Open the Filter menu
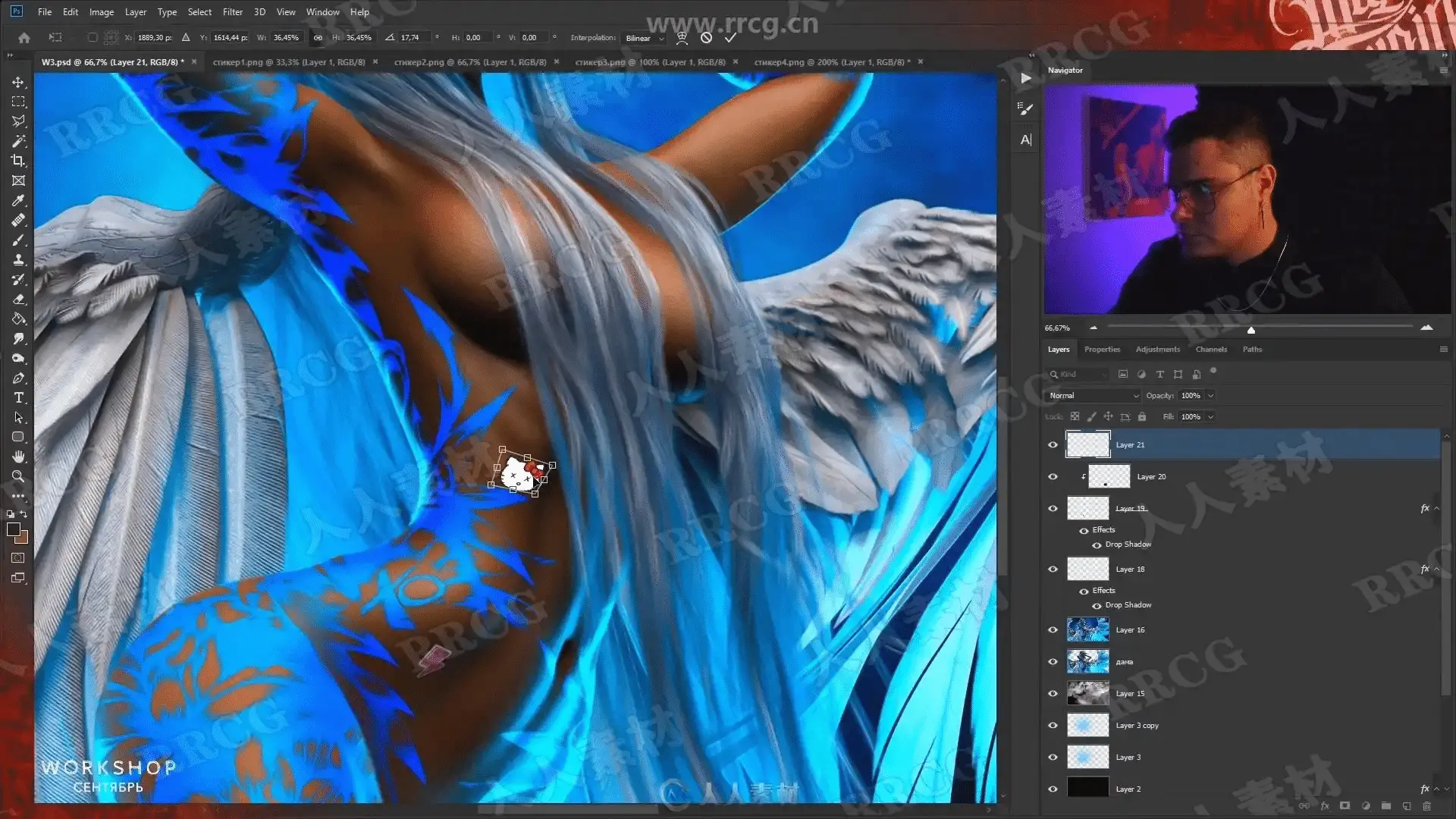Image resolution: width=1456 pixels, height=819 pixels. coord(232,11)
